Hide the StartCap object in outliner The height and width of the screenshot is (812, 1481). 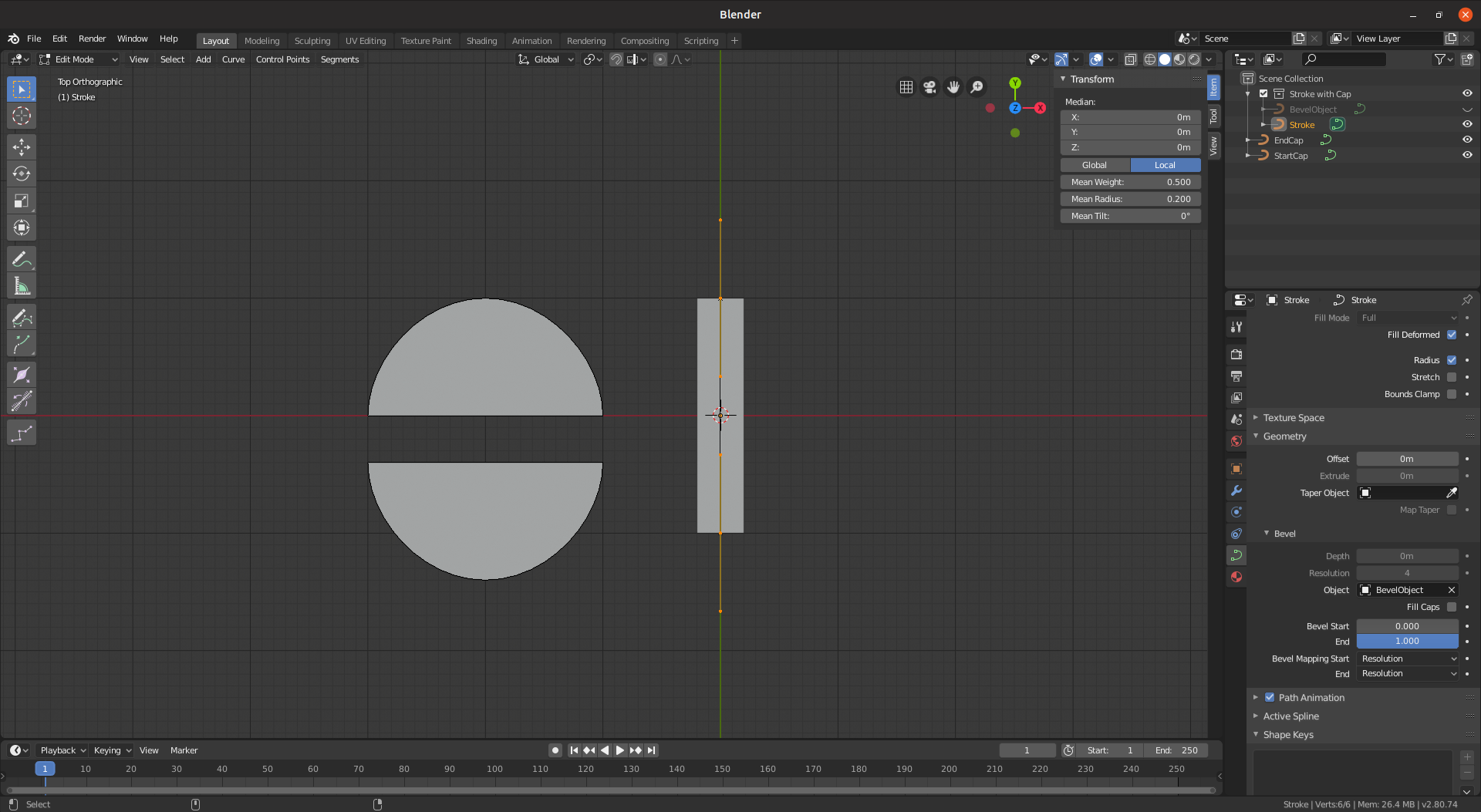pos(1467,155)
